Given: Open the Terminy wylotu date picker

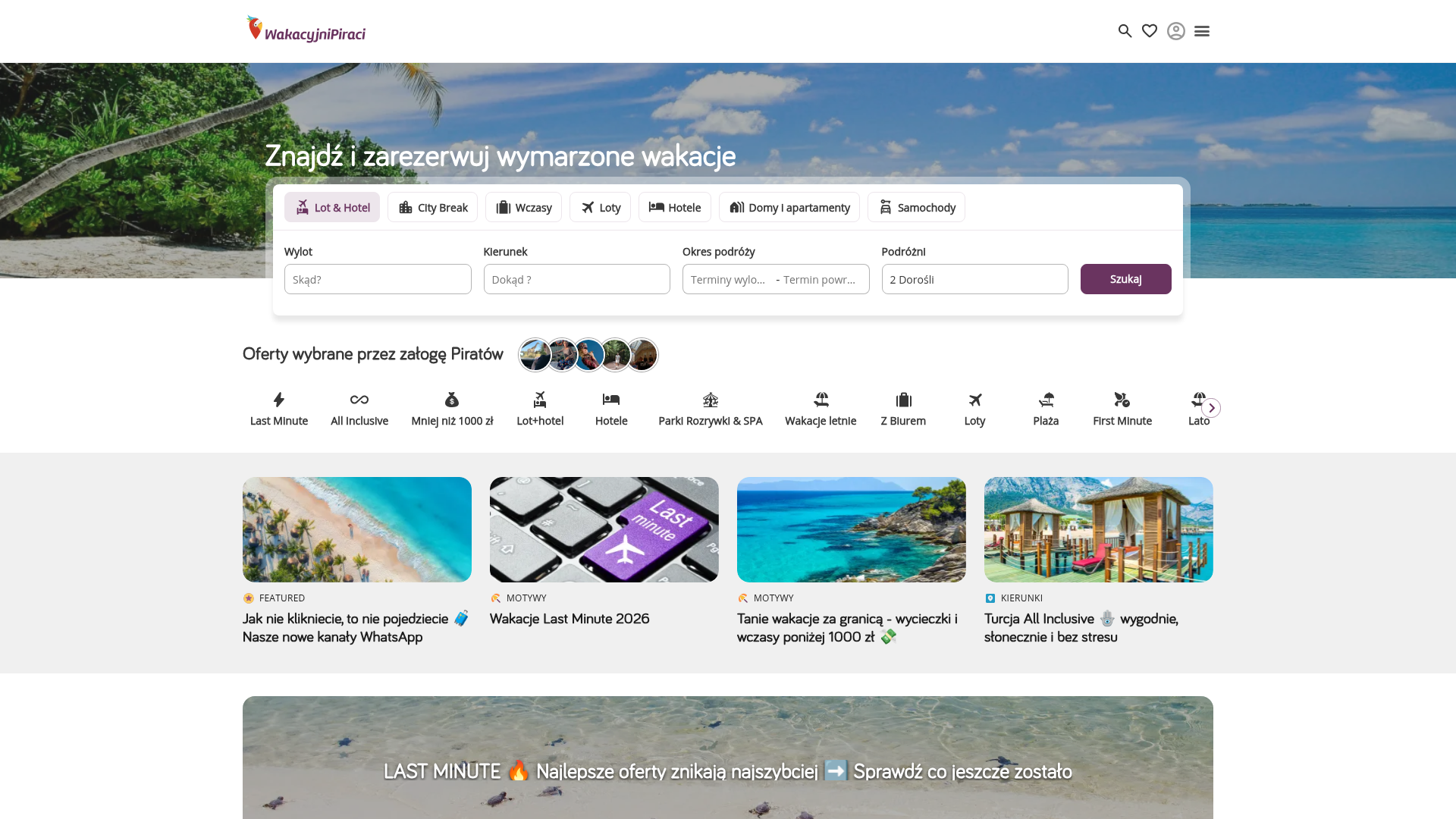Looking at the screenshot, I should [x=729, y=279].
